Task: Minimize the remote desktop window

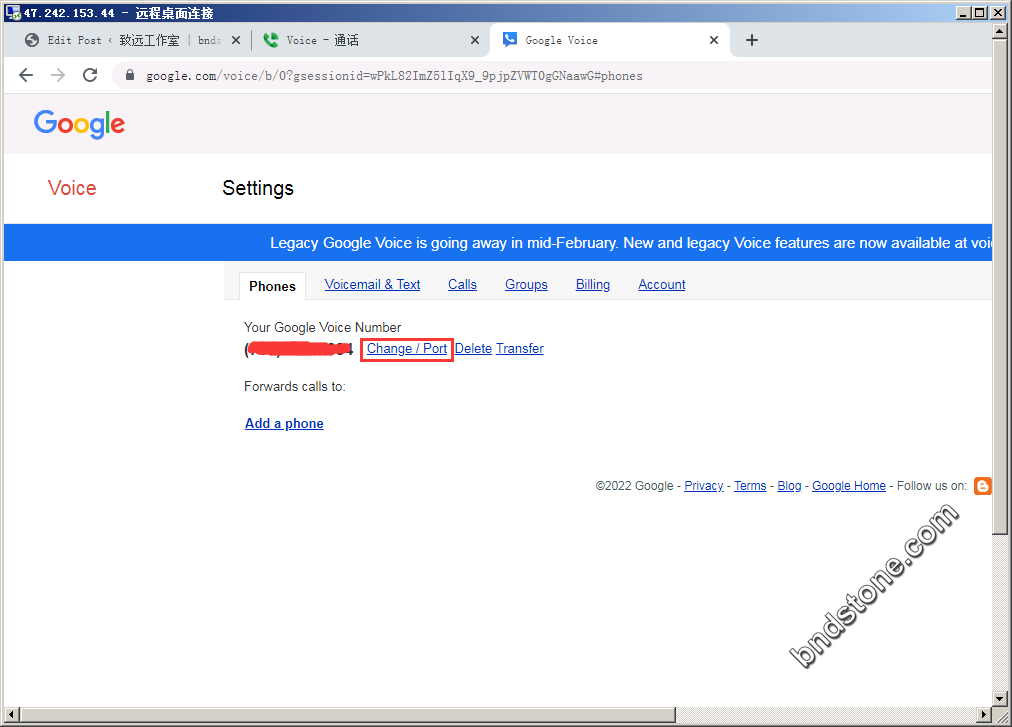Action: coord(964,12)
